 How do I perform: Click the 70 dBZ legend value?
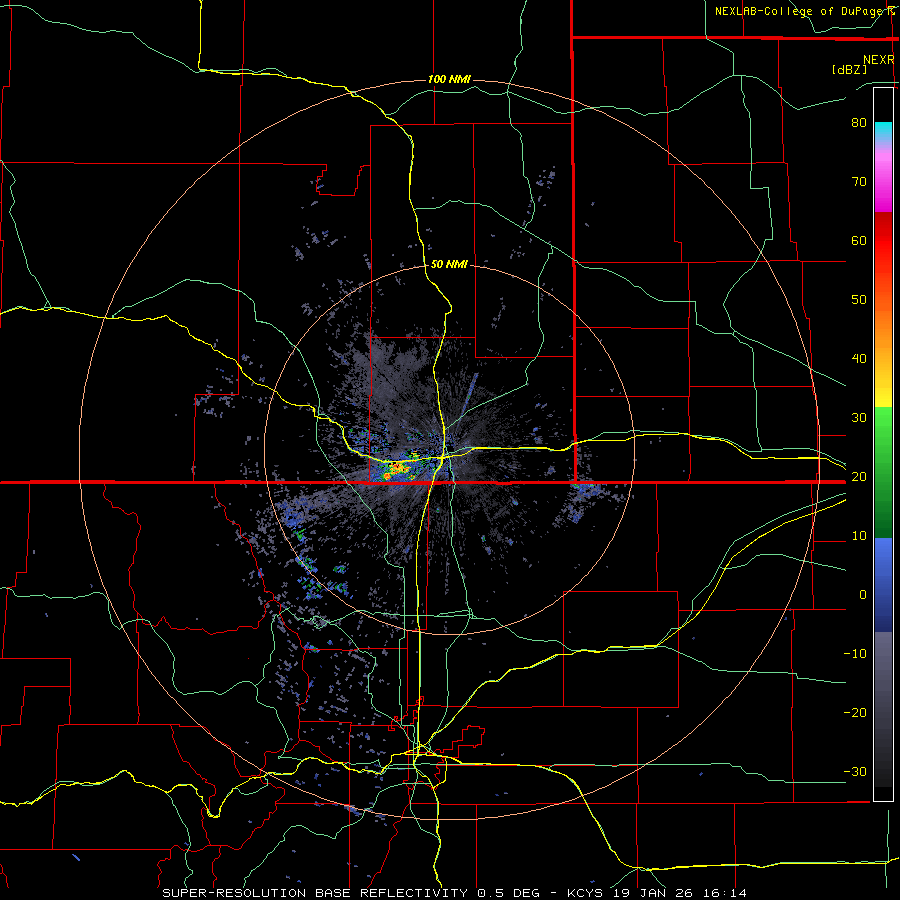(x=859, y=182)
